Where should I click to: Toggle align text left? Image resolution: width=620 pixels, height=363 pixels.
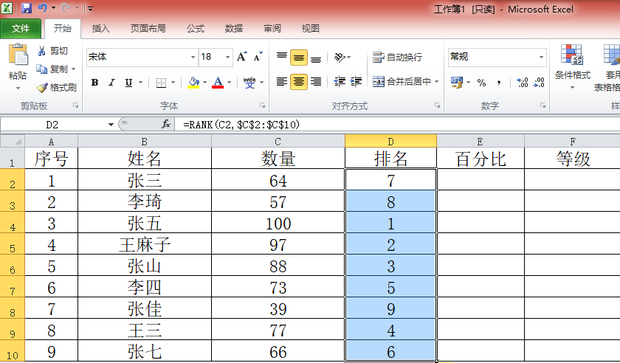pos(282,82)
